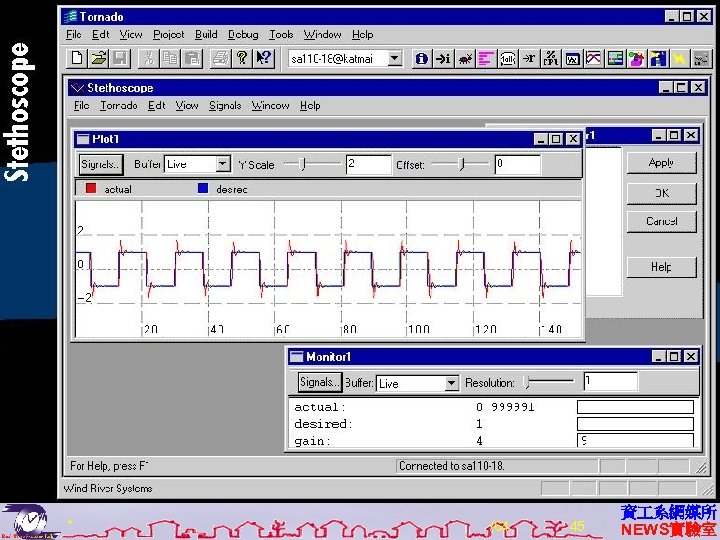The height and width of the screenshot is (540, 720).
Task: Click the last gray toolbar icon
Action: tap(701, 58)
